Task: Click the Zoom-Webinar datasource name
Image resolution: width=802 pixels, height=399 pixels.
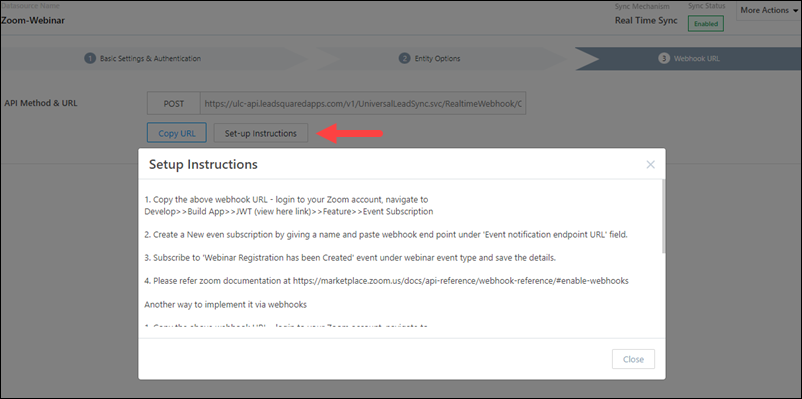Action: (32, 21)
